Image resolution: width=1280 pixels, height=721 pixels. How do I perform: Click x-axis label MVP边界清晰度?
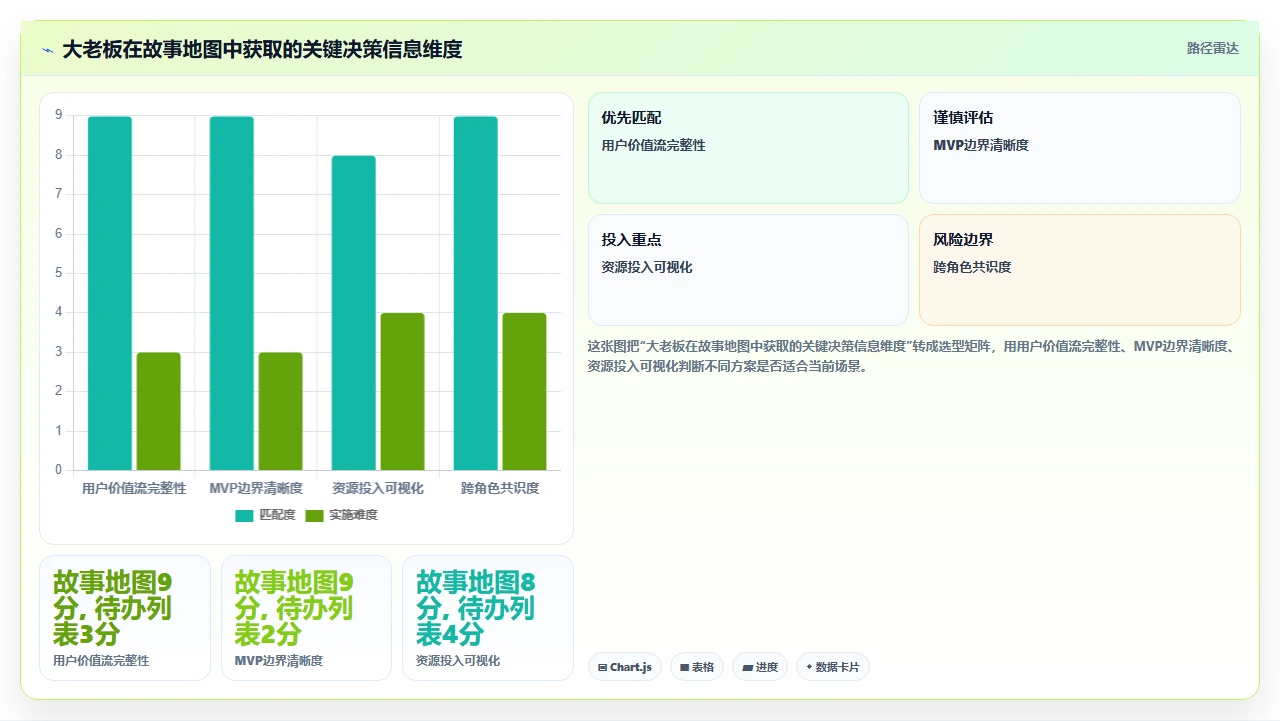[256, 488]
